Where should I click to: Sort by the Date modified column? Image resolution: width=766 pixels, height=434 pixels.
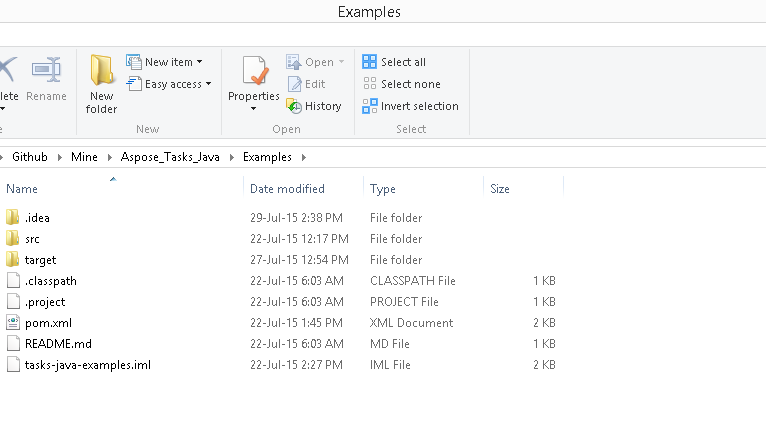(287, 189)
